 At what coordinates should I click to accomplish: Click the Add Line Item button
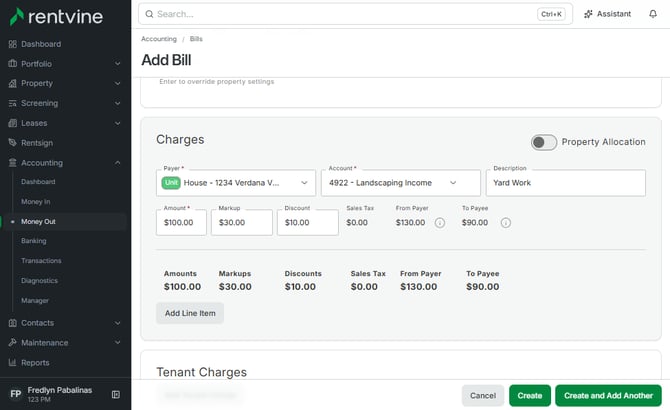(190, 313)
